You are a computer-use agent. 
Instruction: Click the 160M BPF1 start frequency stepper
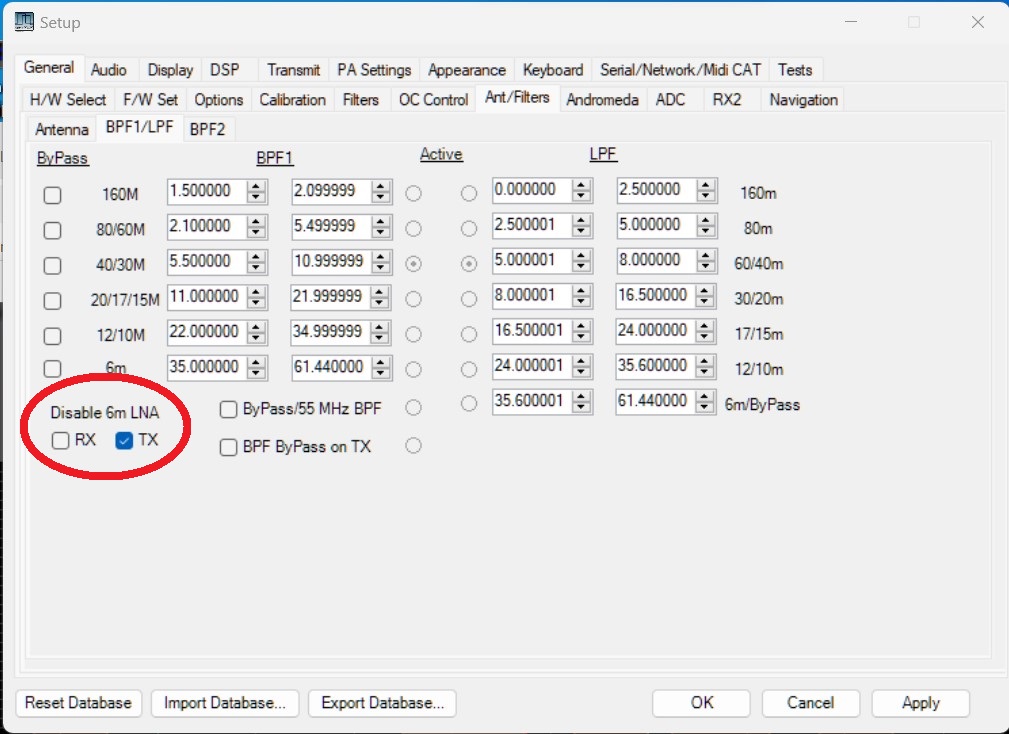click(257, 191)
